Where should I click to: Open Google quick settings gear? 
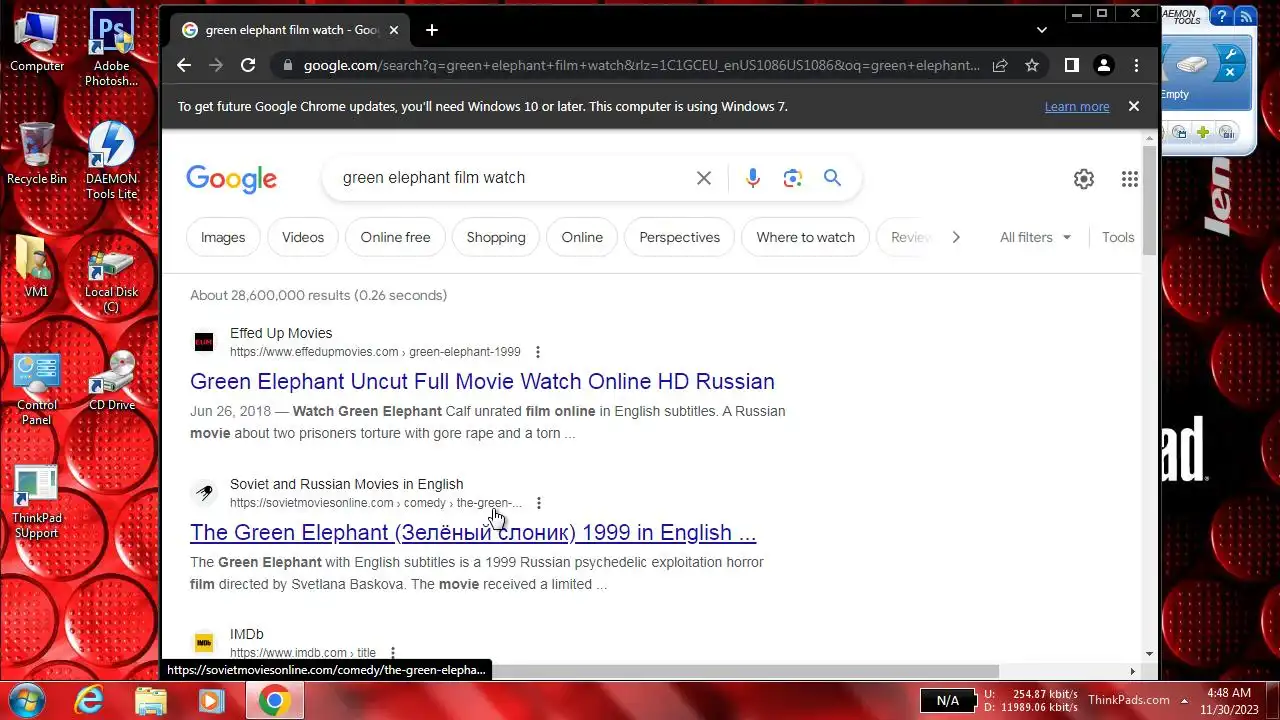1084,179
